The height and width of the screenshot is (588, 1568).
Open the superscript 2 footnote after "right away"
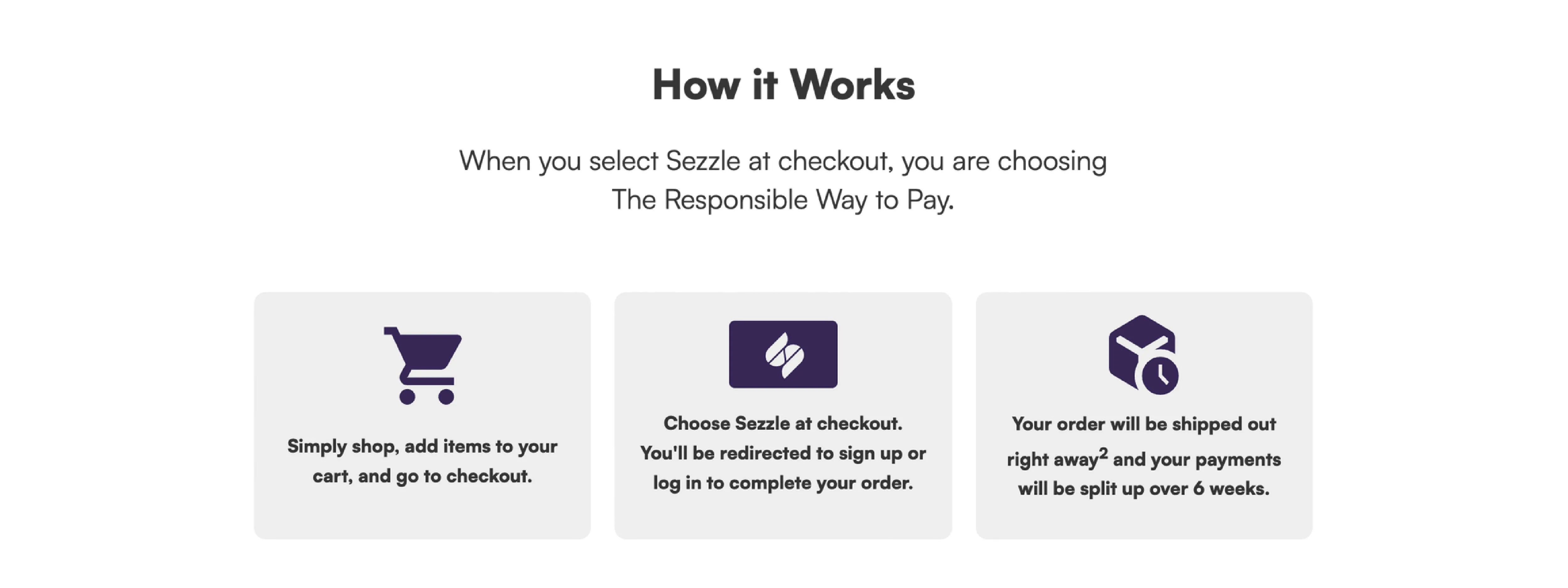(1104, 453)
